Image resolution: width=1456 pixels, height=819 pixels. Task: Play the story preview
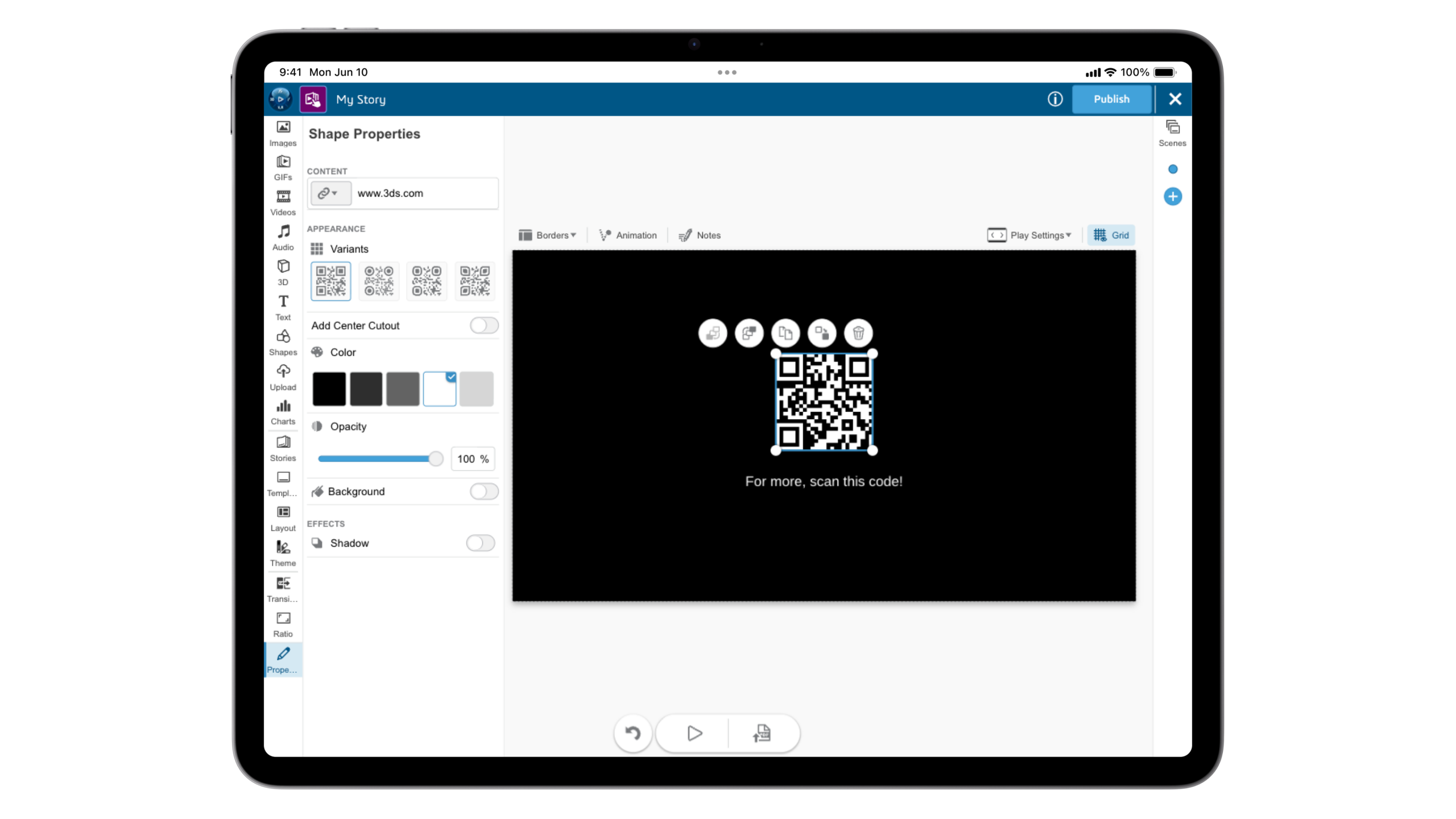click(x=694, y=733)
